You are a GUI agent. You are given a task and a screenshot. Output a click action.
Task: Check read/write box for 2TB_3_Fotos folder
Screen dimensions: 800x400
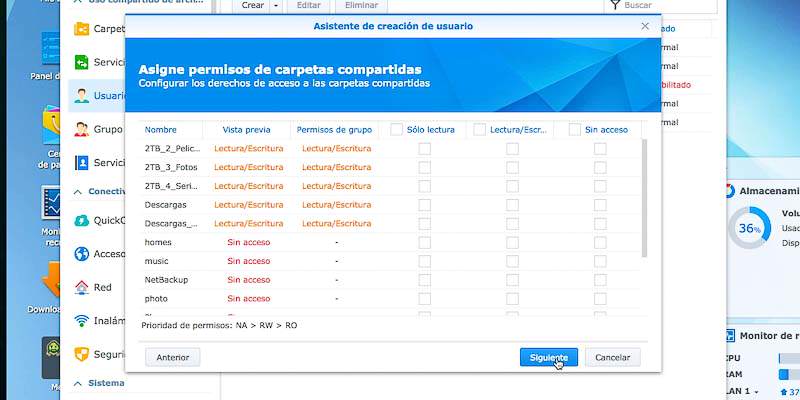coord(512,167)
